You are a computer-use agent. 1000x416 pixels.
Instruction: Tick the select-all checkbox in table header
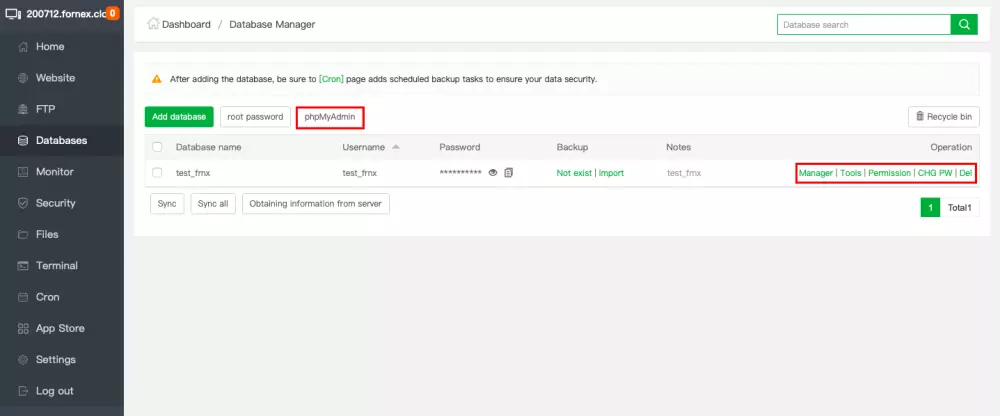(x=158, y=147)
